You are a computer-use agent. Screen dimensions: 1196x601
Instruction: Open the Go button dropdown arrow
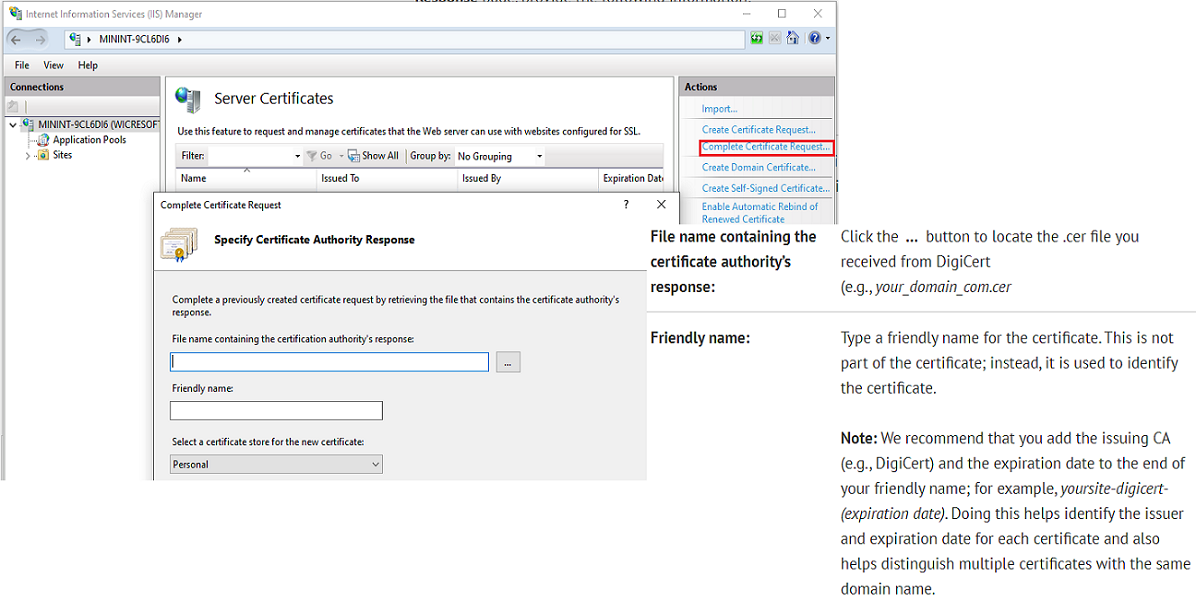[341, 156]
